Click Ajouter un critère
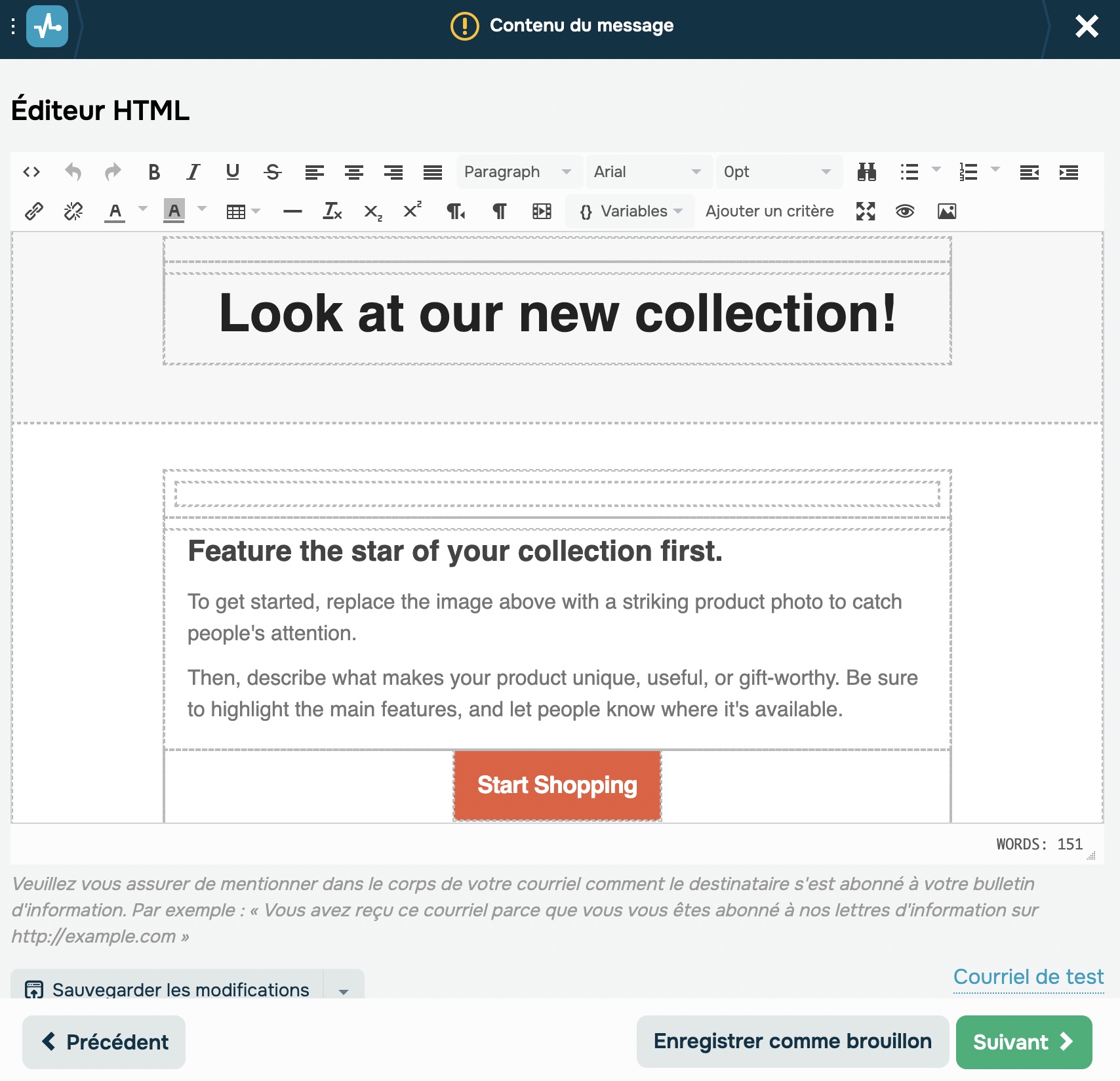The height and width of the screenshot is (1081, 1120). pos(770,211)
